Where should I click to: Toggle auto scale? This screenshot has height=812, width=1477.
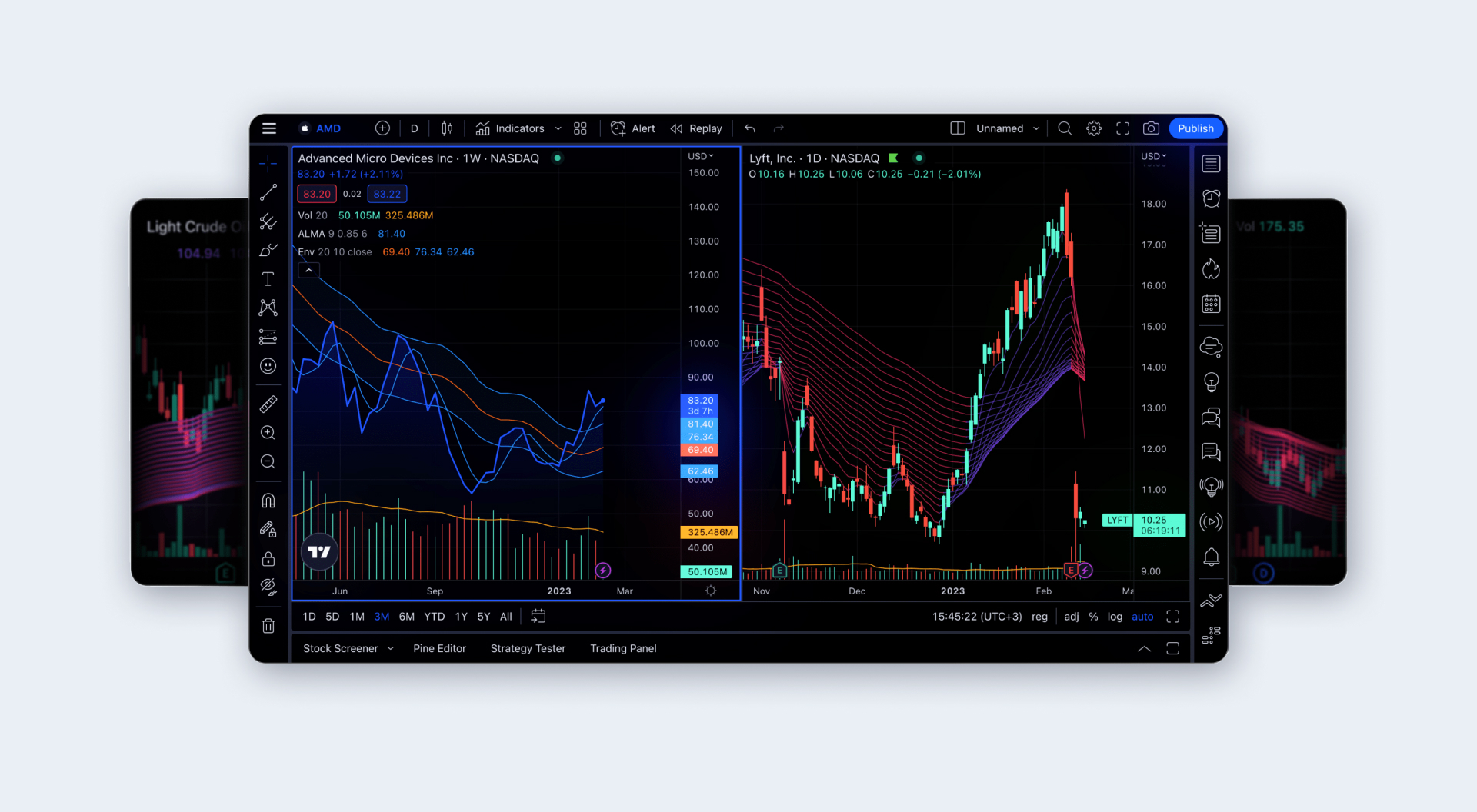[1142, 617]
